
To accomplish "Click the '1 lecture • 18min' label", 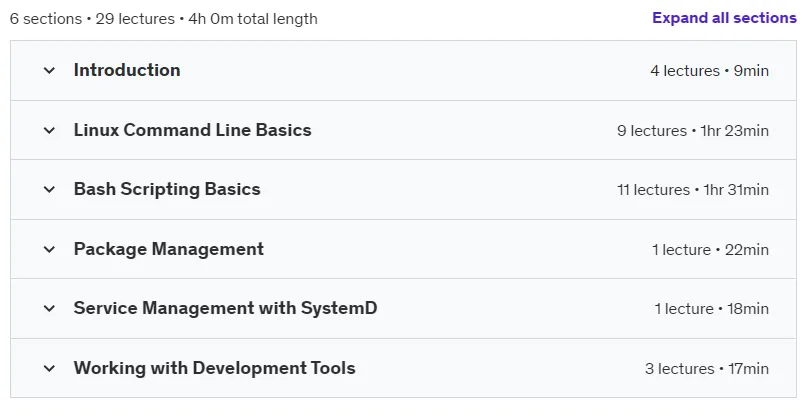I will 712,309.
